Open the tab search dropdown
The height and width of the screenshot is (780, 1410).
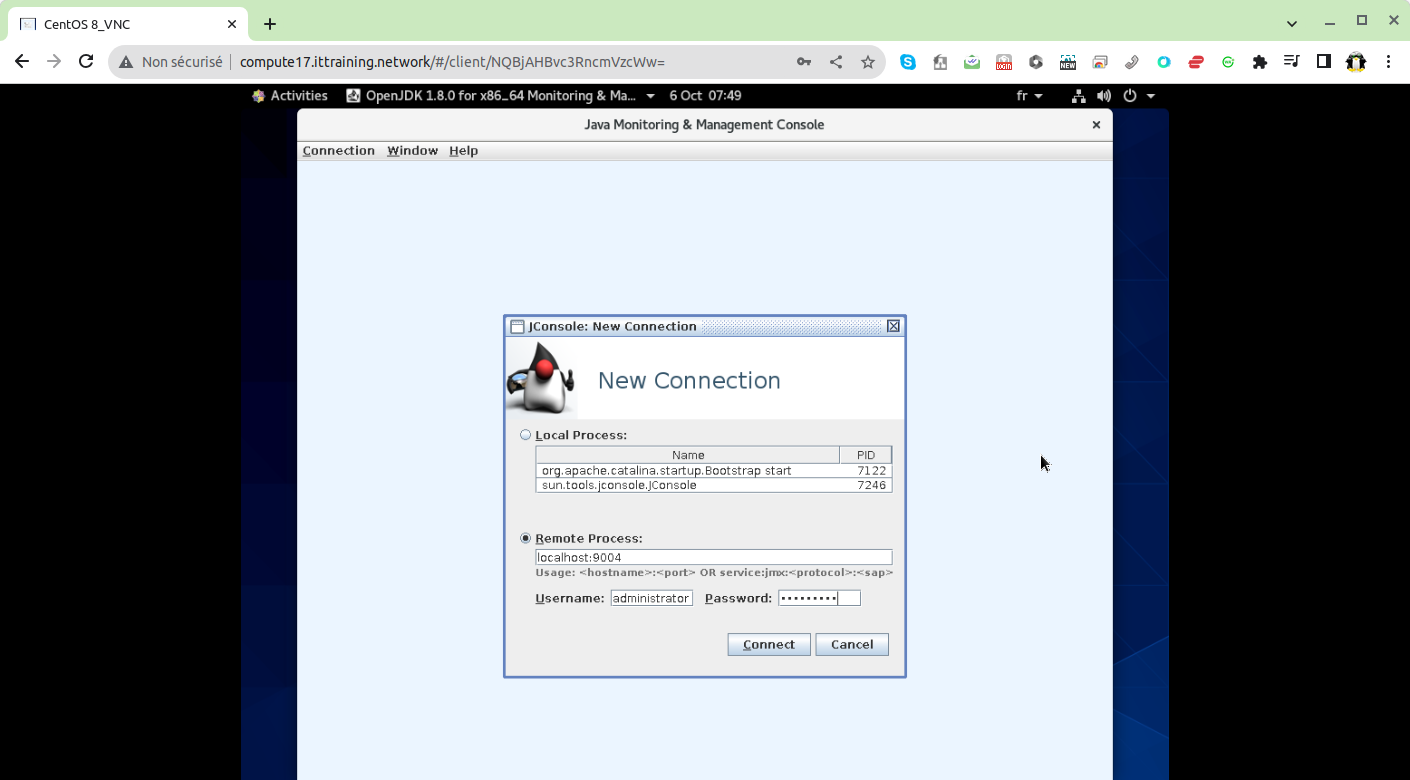(x=1292, y=23)
